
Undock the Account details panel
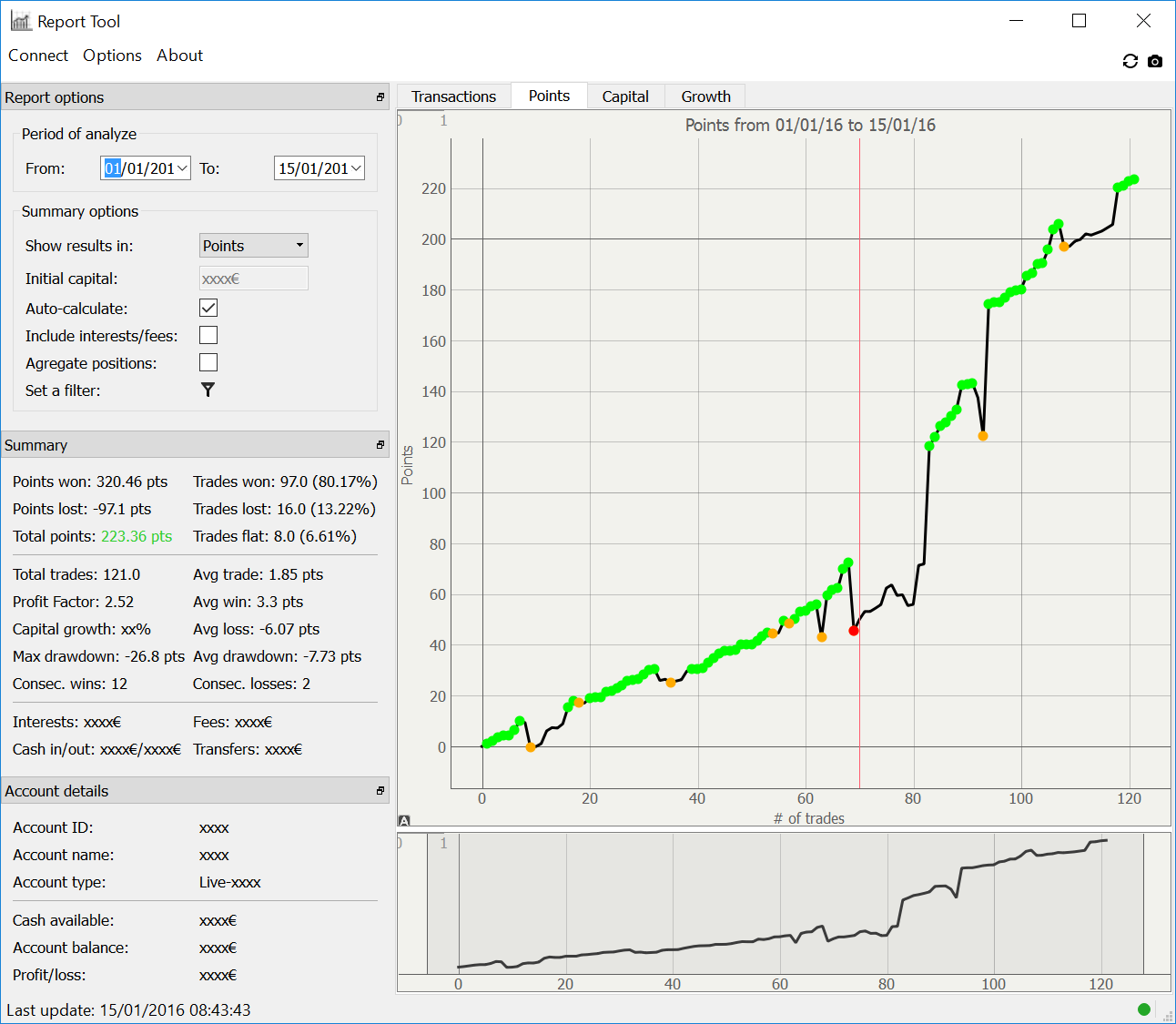(380, 791)
